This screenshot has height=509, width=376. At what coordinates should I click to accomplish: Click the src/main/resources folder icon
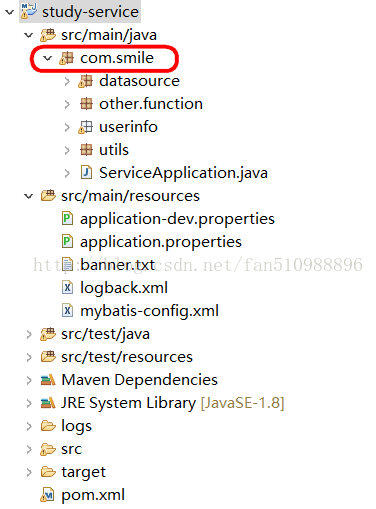48,196
